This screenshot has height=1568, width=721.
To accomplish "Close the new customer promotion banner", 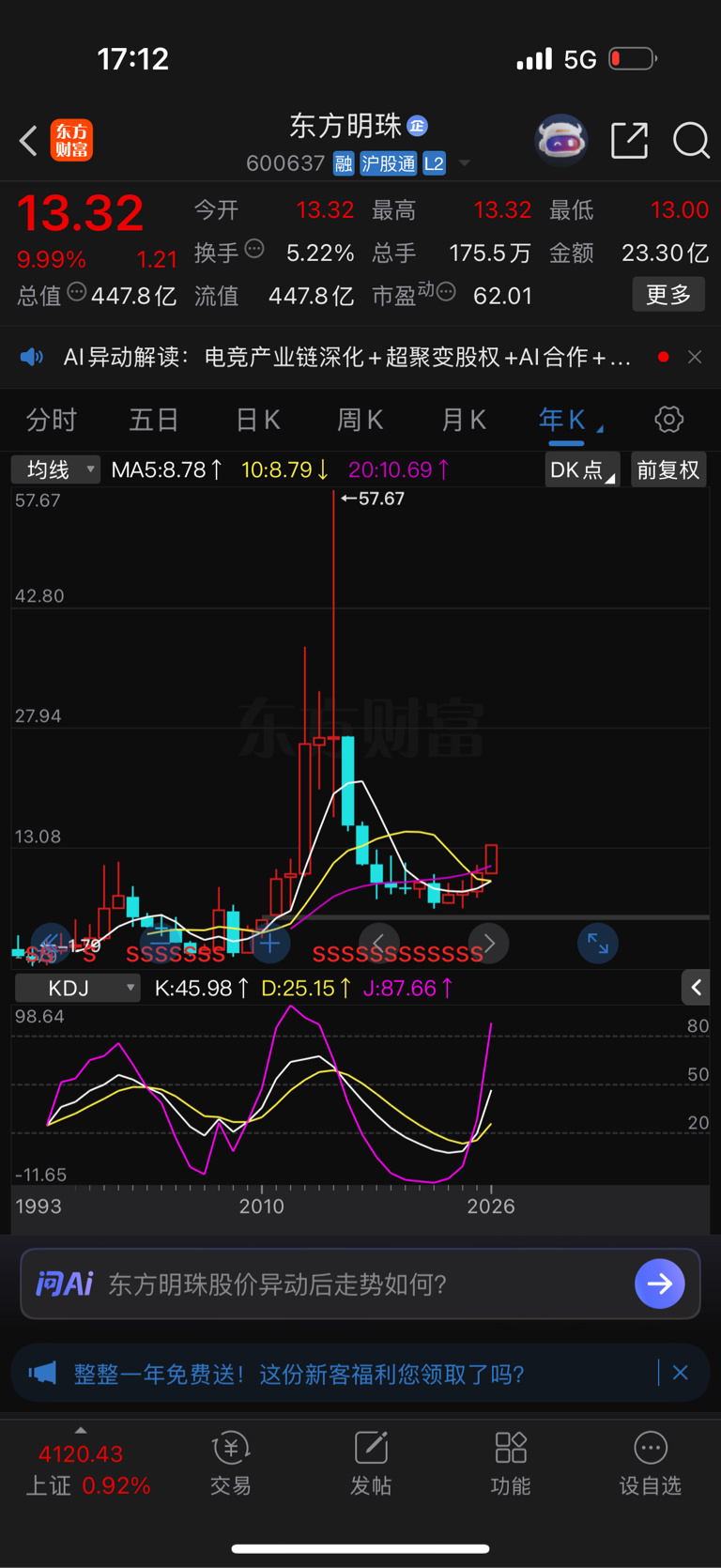I will pos(681,1373).
